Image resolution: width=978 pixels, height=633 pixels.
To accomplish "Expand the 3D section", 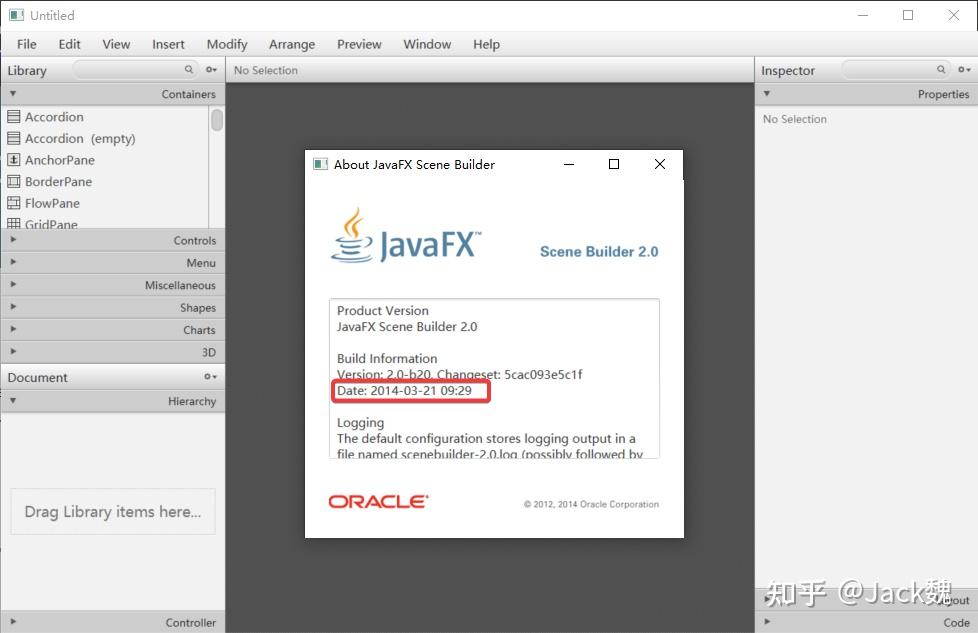I will [x=12, y=352].
